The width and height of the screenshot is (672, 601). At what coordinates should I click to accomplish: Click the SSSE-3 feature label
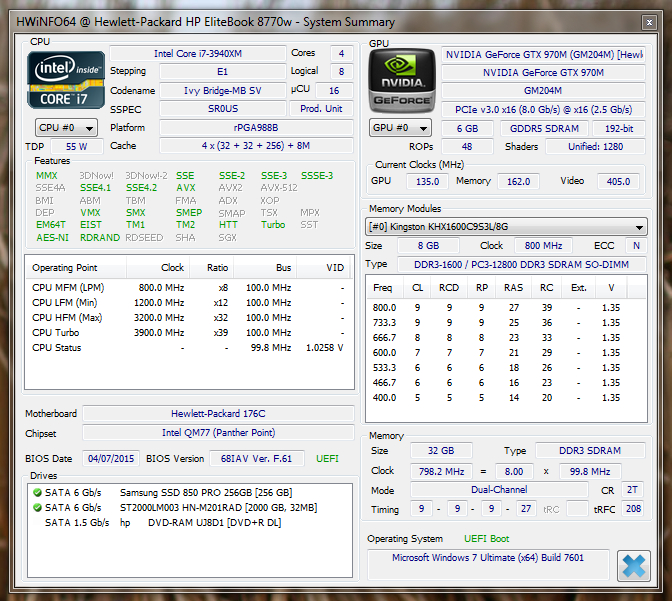(317, 176)
